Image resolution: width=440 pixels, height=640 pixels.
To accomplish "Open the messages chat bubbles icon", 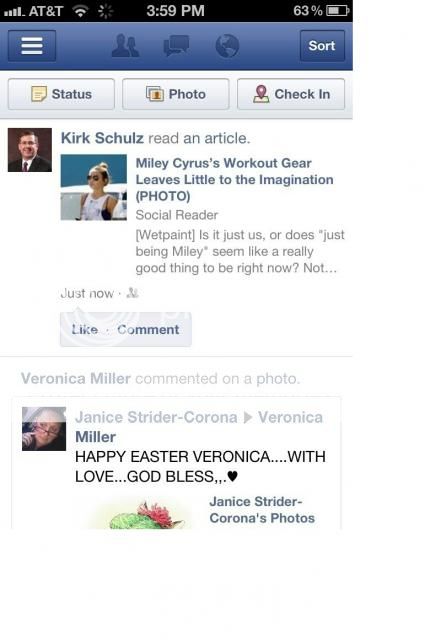I will 176,46.
